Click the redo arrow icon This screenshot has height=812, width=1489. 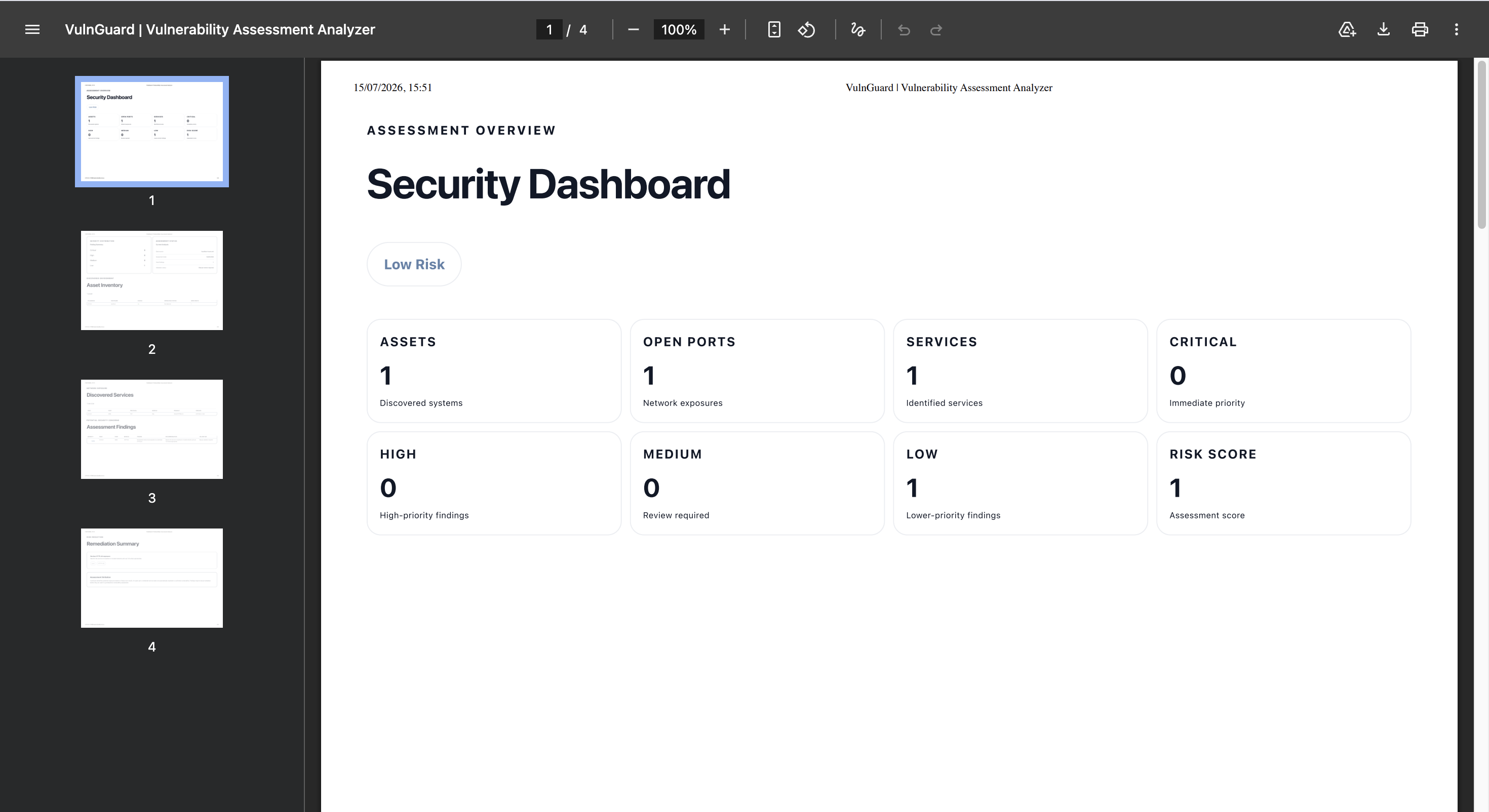(936, 29)
